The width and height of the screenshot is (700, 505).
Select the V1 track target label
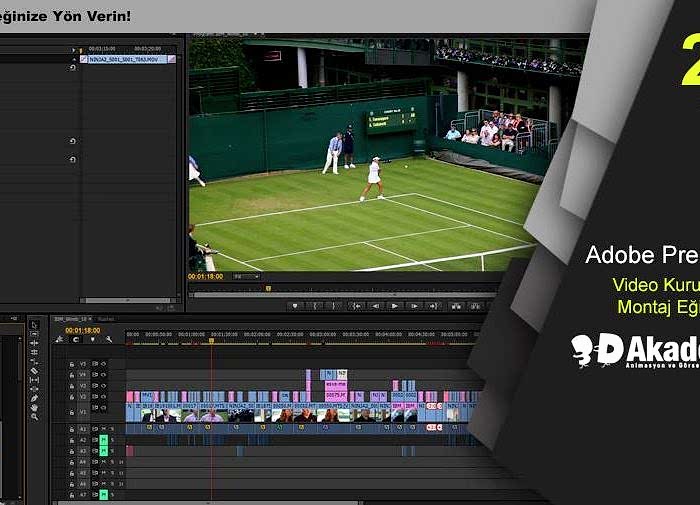pos(83,413)
